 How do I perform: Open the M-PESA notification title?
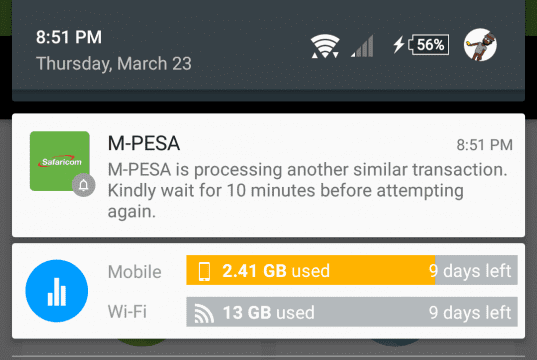click(x=143, y=143)
